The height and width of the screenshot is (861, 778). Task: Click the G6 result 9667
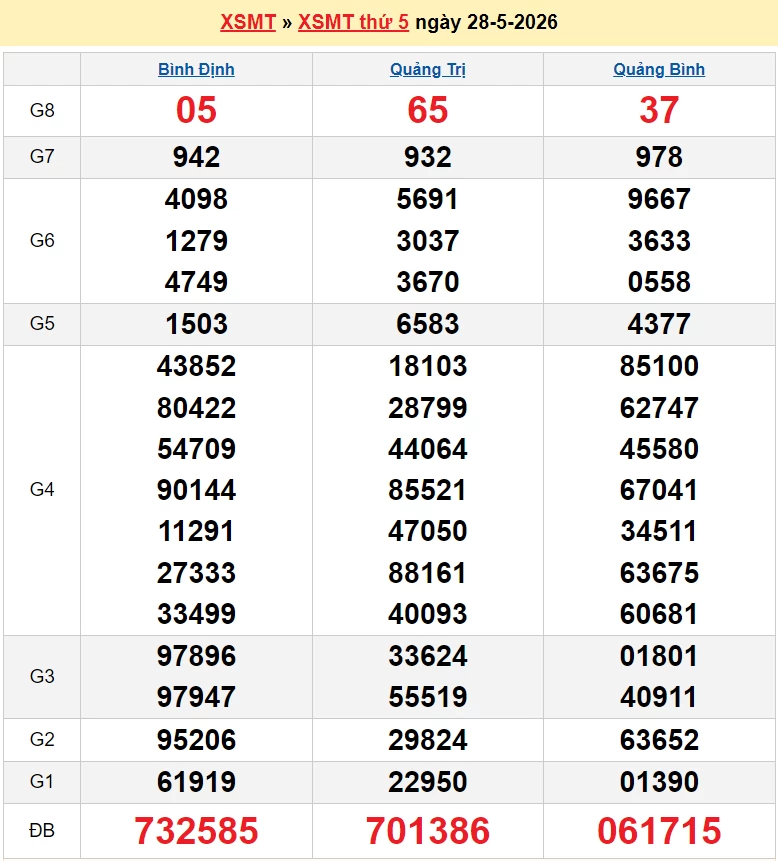(659, 199)
